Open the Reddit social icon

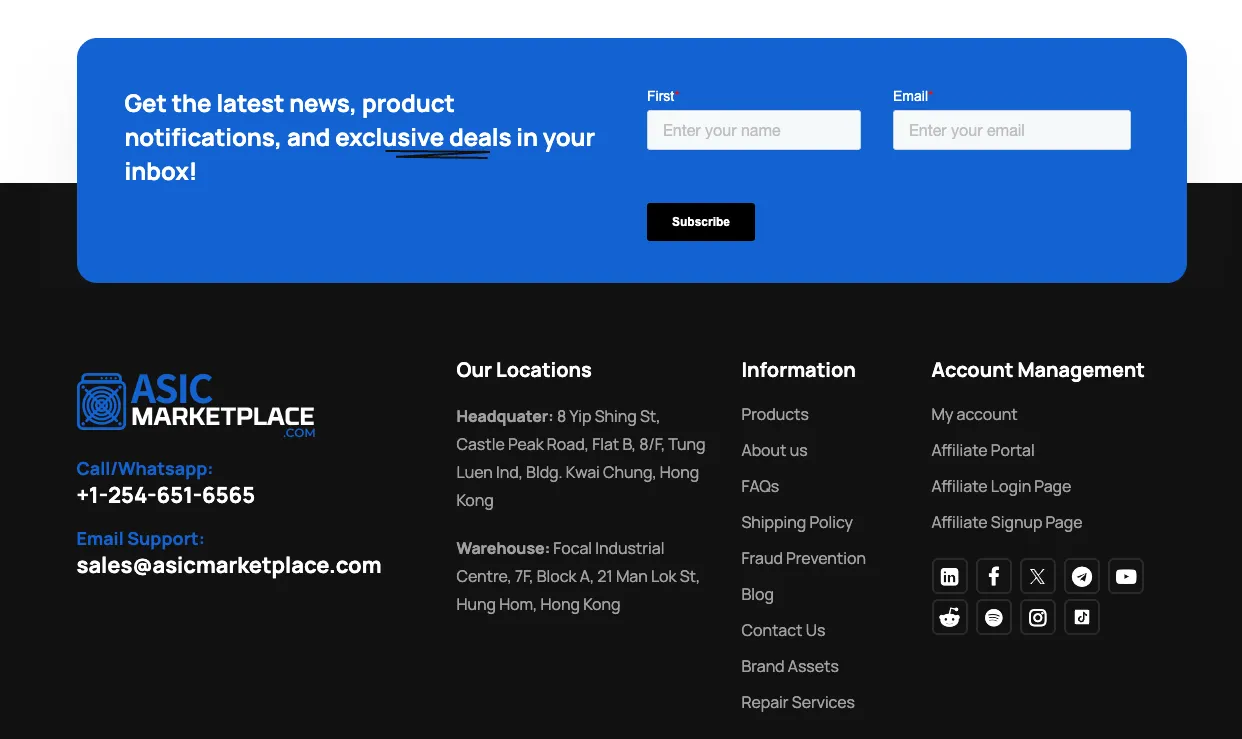click(x=950, y=617)
